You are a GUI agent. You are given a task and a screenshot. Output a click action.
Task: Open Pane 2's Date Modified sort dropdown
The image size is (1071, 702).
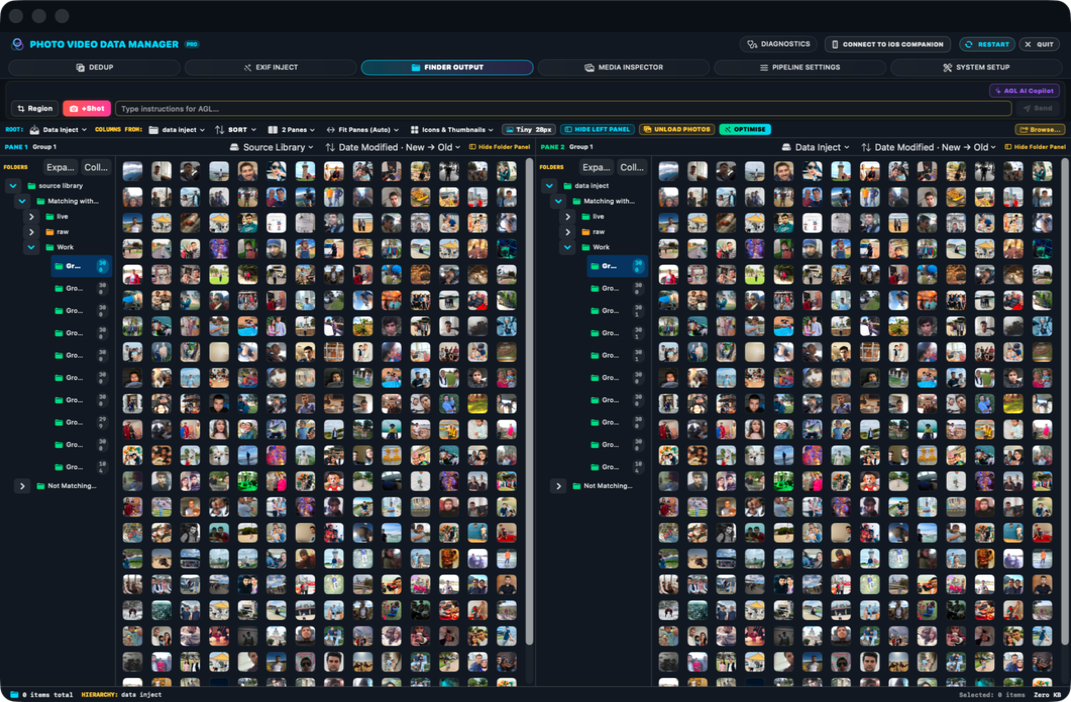(928, 147)
